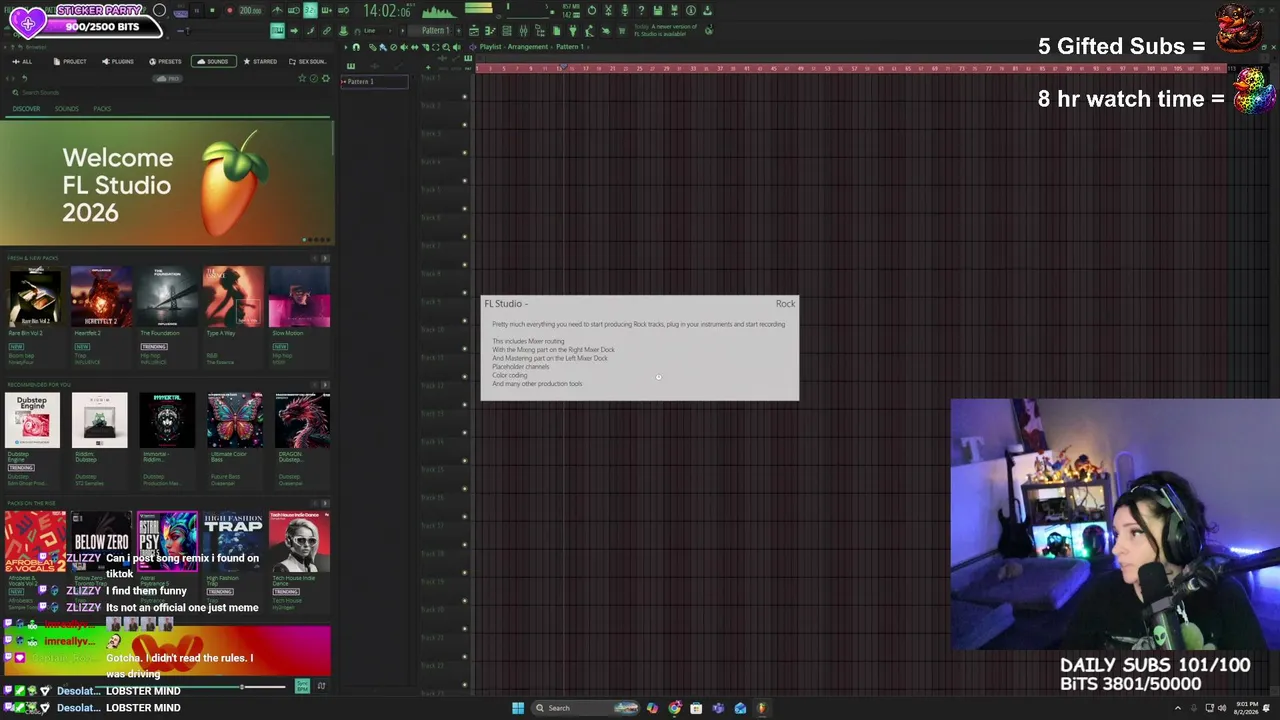The height and width of the screenshot is (720, 1280).
Task: Open the Slow Motion pack thumbnail
Action: point(299,297)
